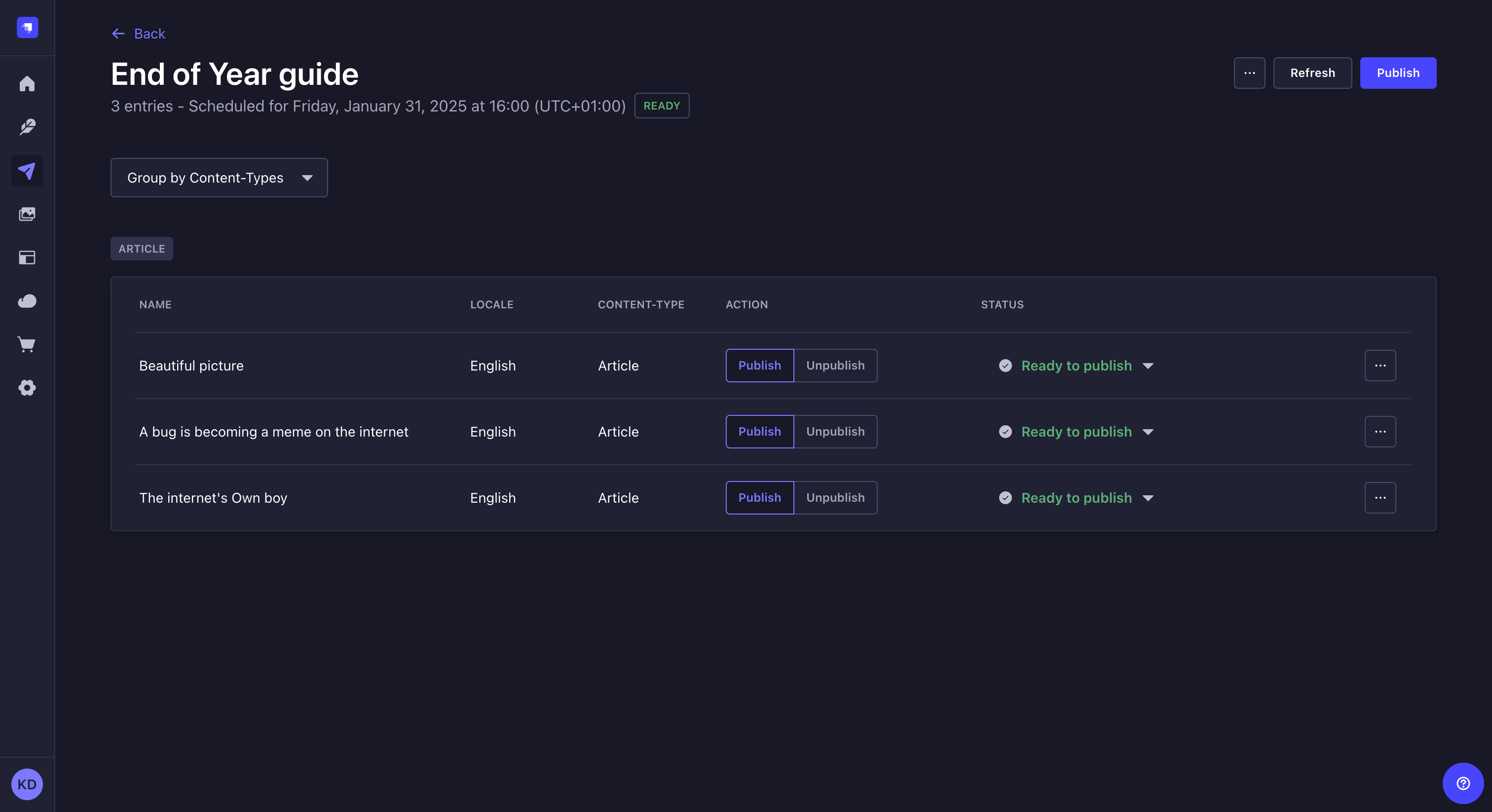Click the help question mark button

click(1462, 783)
